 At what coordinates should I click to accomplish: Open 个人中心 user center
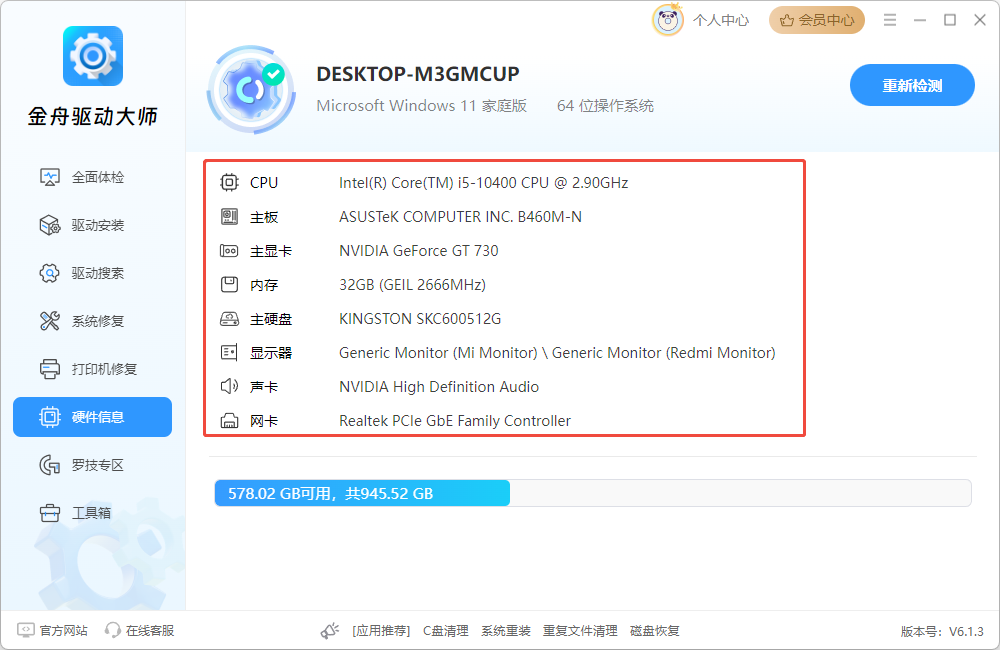click(x=721, y=20)
